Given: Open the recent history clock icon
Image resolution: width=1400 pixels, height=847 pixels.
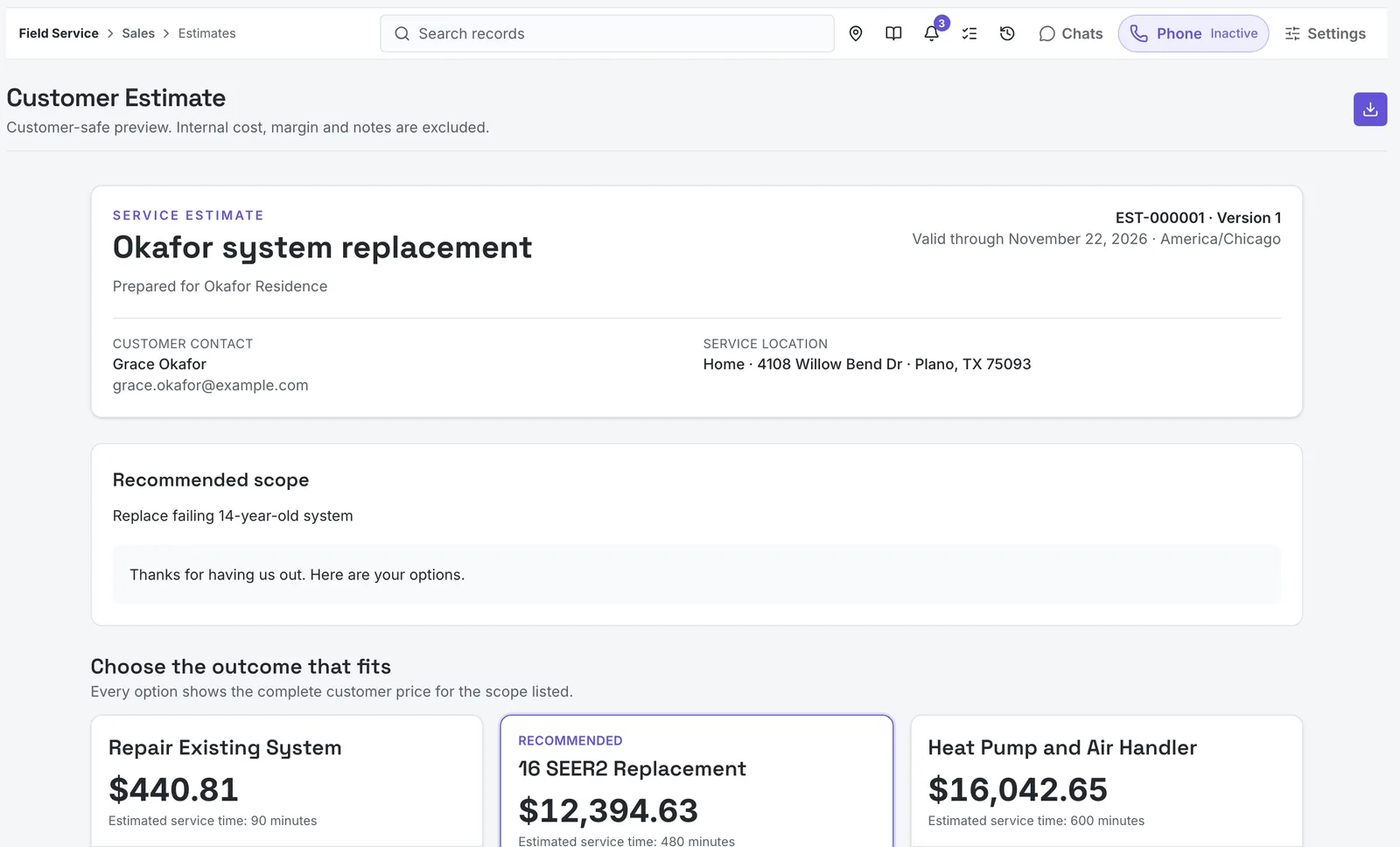Looking at the screenshot, I should (x=1007, y=33).
